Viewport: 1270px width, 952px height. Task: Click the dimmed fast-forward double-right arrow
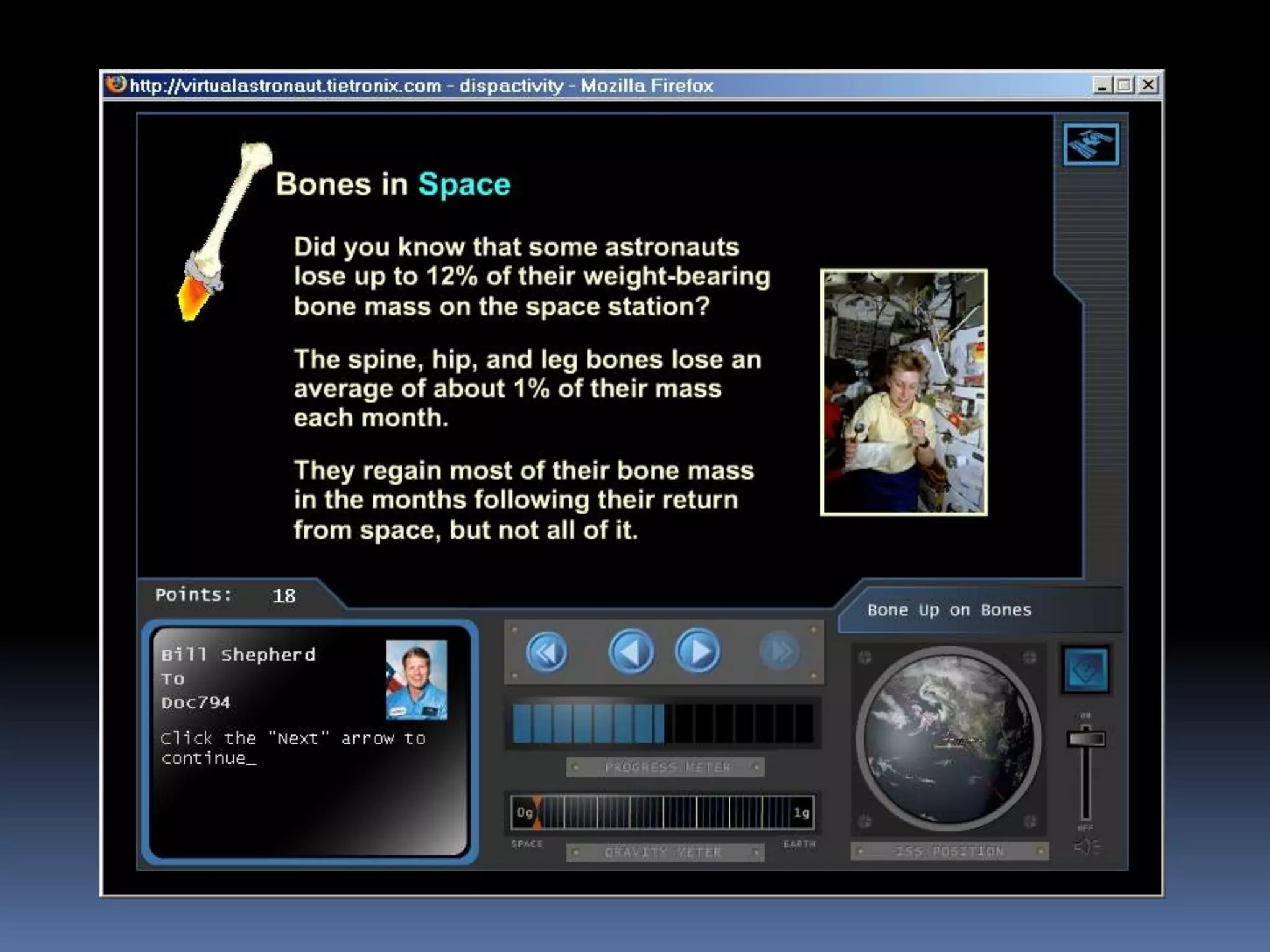click(779, 651)
